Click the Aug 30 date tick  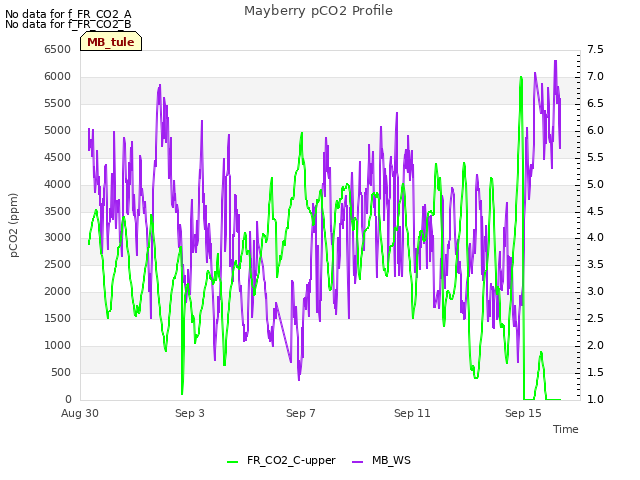click(80, 413)
